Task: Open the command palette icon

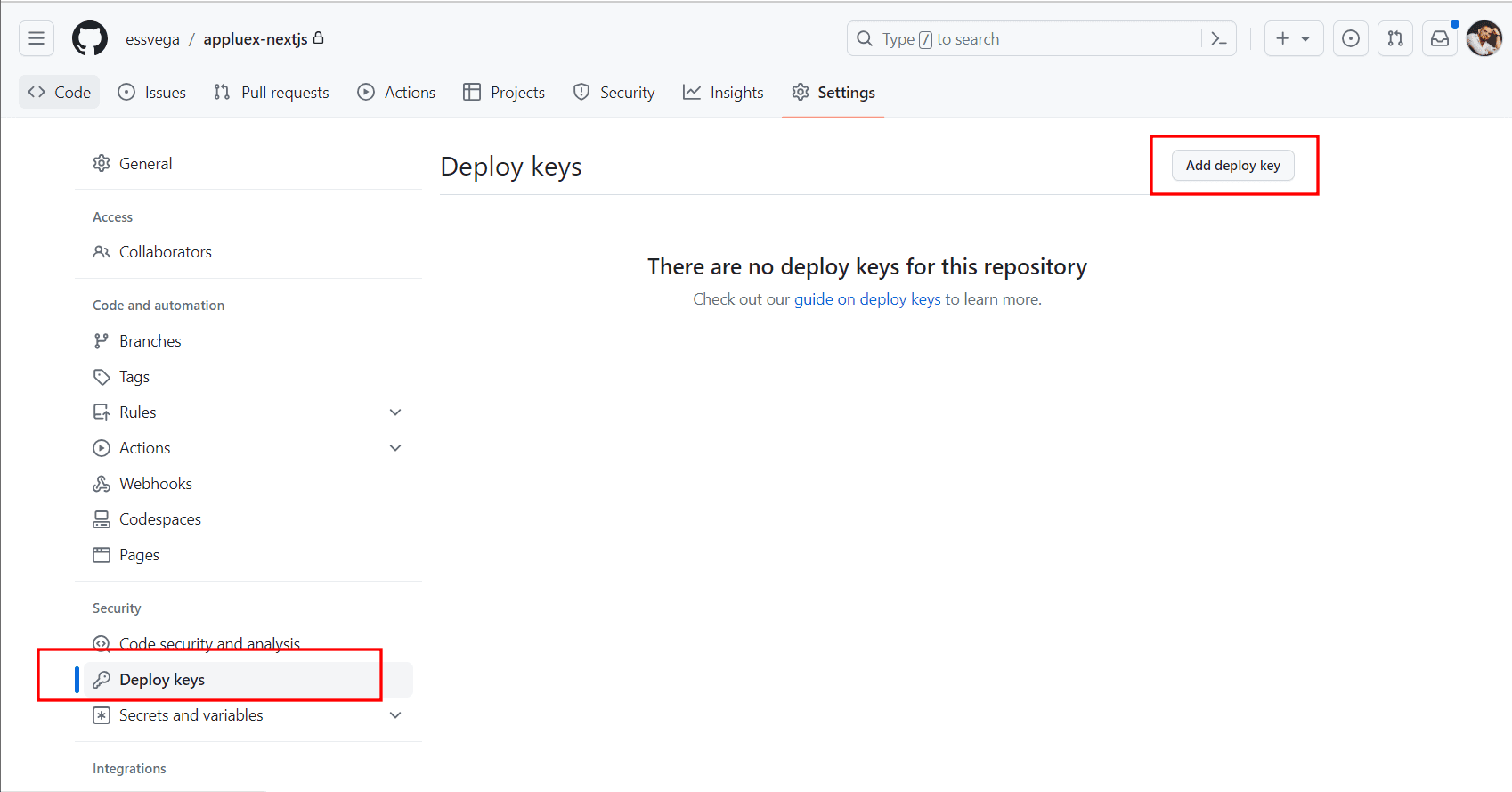Action: (x=1219, y=38)
